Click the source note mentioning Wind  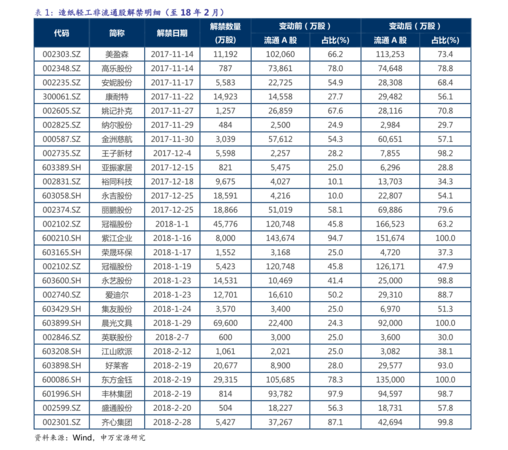click(x=90, y=438)
